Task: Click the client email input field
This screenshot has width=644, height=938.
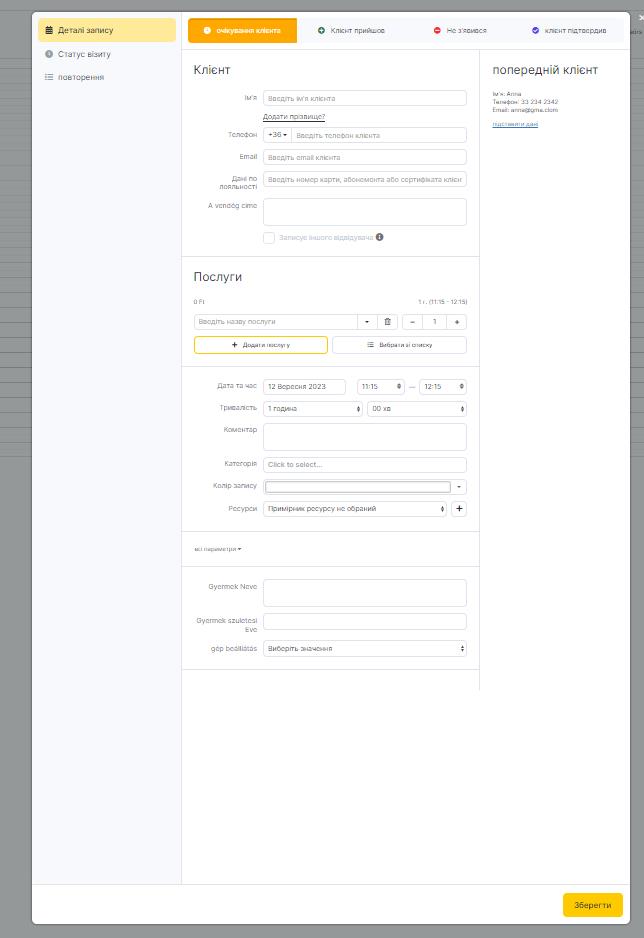Action: point(365,157)
